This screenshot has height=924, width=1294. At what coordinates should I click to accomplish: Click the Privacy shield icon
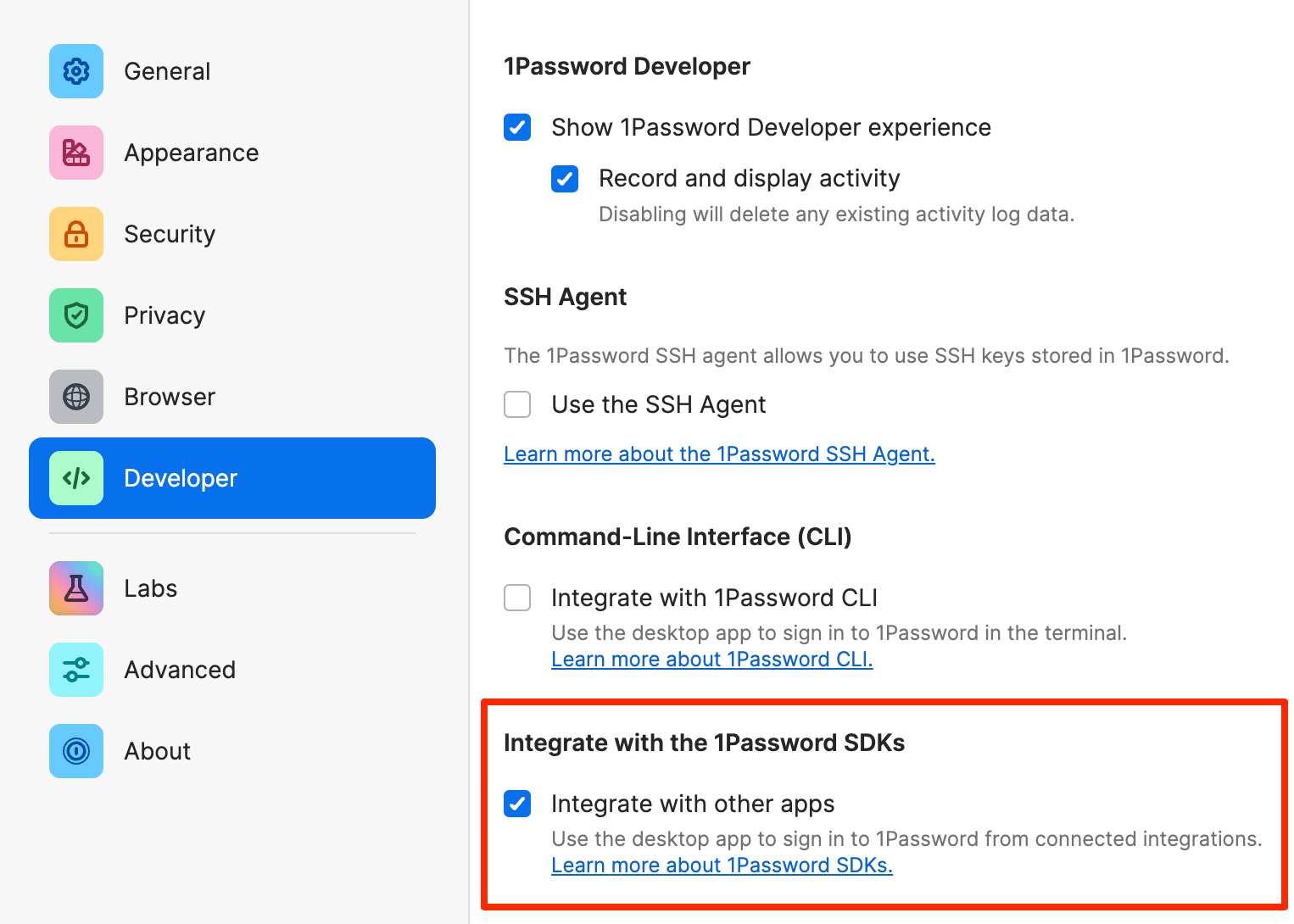pyautogui.click(x=75, y=315)
